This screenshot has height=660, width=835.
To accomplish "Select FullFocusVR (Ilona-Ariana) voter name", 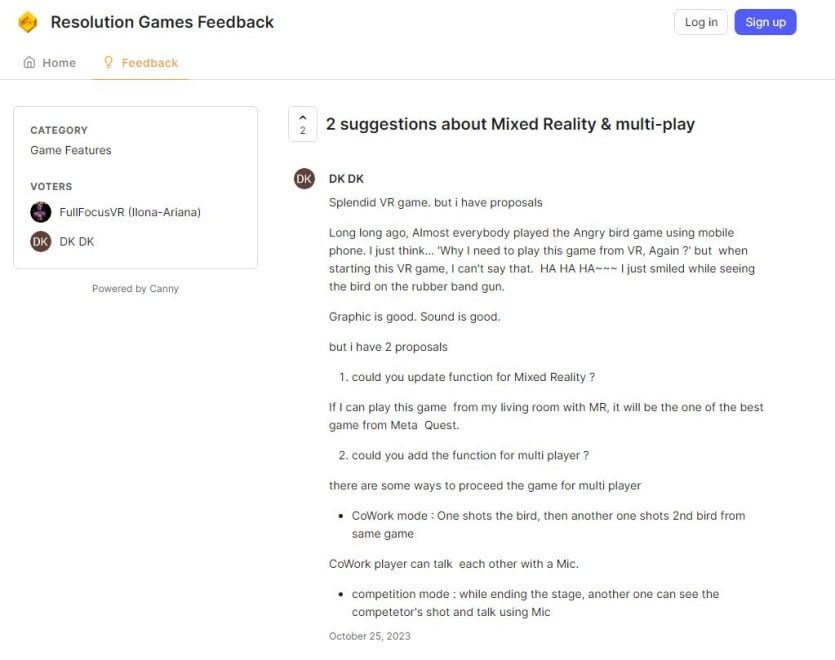I will (130, 212).
